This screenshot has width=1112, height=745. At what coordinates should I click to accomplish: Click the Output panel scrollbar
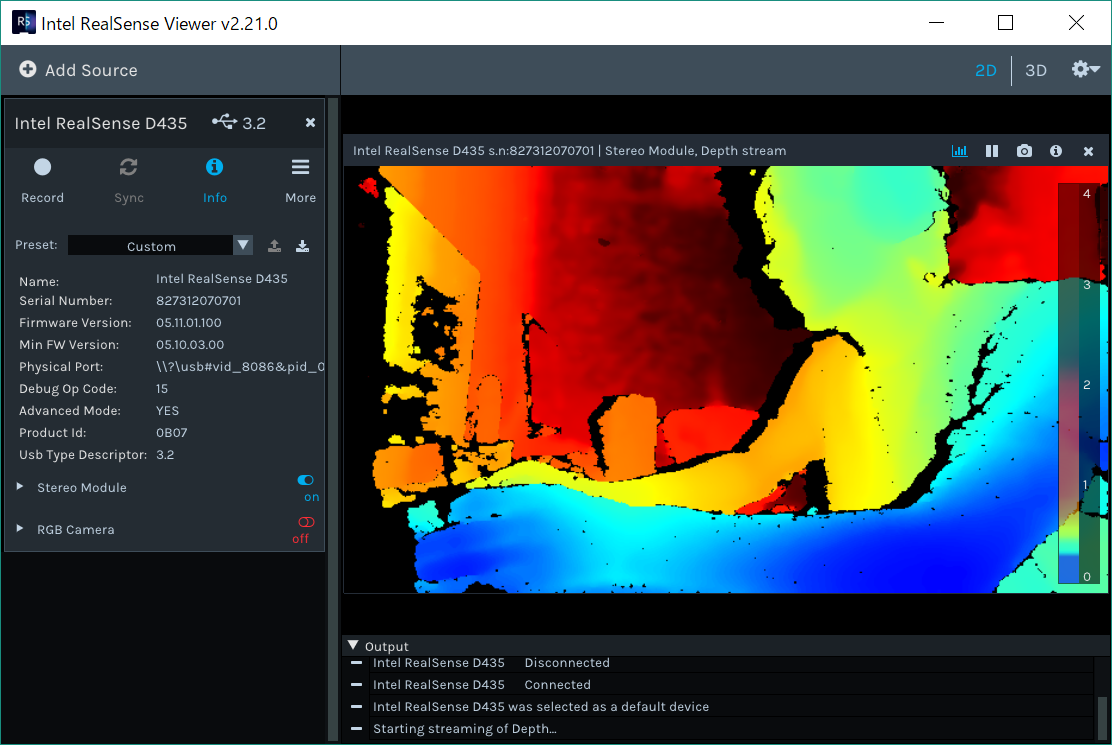(x=1102, y=718)
